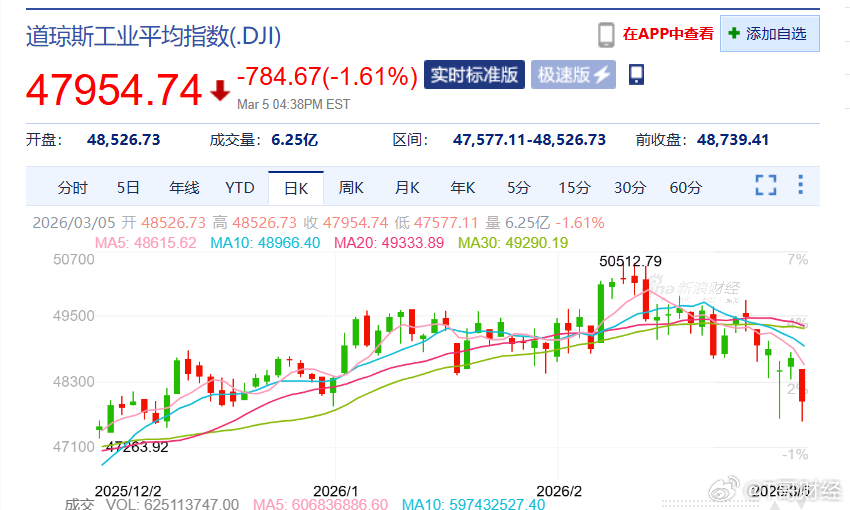Image resolution: width=850 pixels, height=510 pixels.
Task: Open the YTD chart tab
Action: click(240, 188)
